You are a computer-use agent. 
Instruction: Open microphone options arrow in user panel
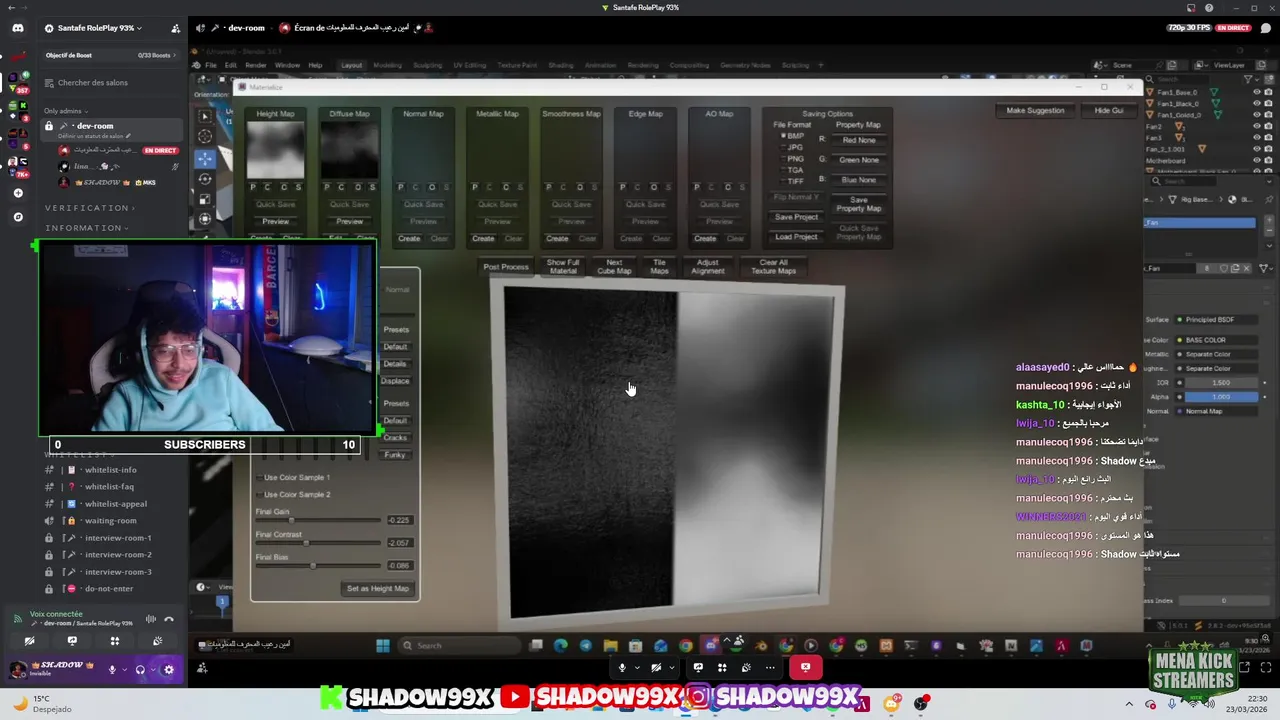click(124, 670)
